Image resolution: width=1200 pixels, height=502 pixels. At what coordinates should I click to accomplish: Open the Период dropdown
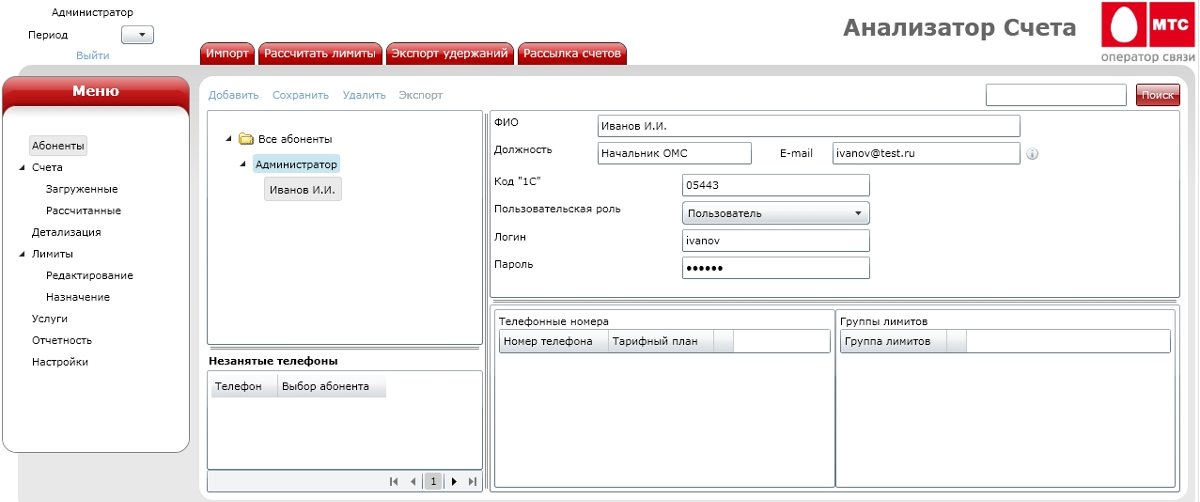click(x=137, y=35)
